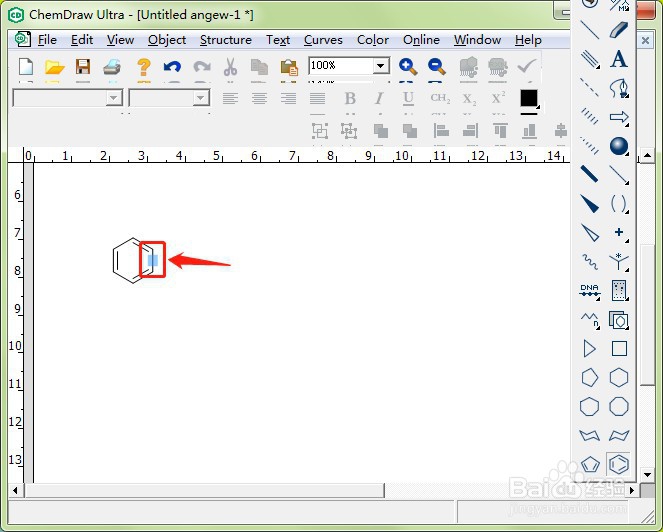Viewport: 663px width, 532px height.
Task: Select the Arrow tool
Action: point(619,117)
